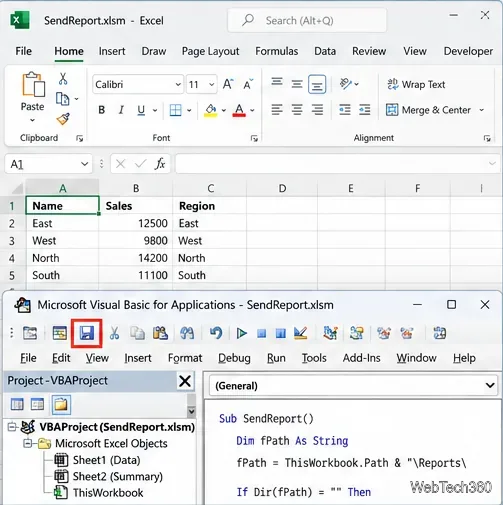Apply cell borders in Excel ribbon
This screenshot has width=503, height=505.
point(175,110)
